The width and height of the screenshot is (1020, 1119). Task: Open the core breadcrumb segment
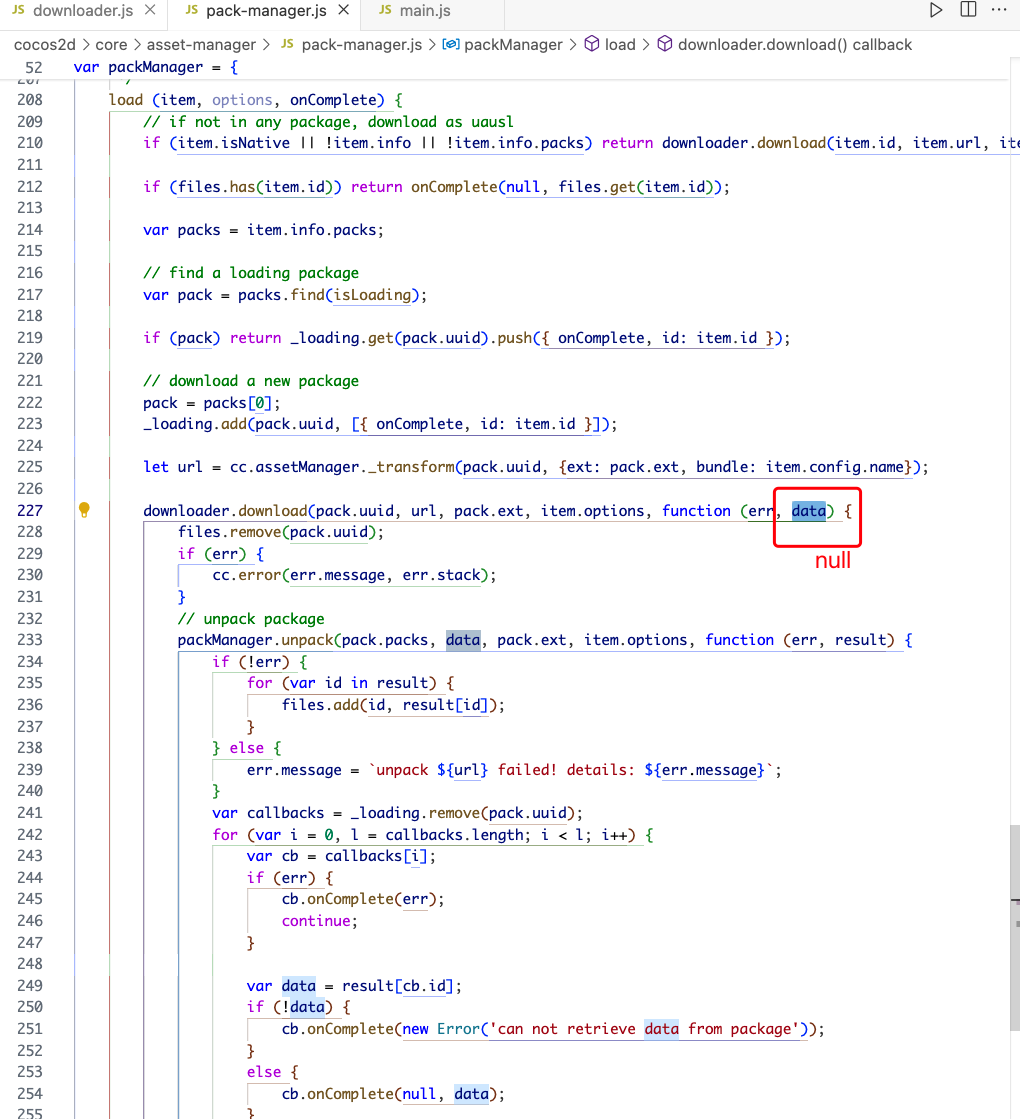tap(111, 44)
